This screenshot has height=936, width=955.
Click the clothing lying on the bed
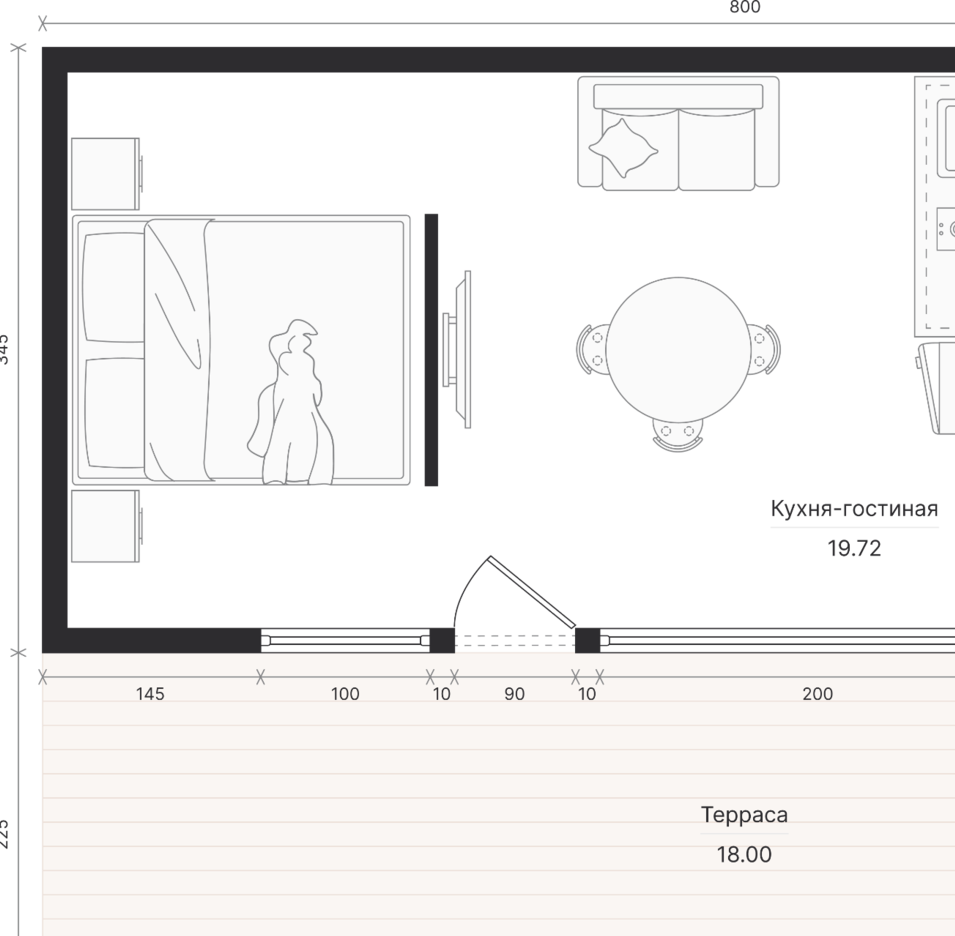290,410
